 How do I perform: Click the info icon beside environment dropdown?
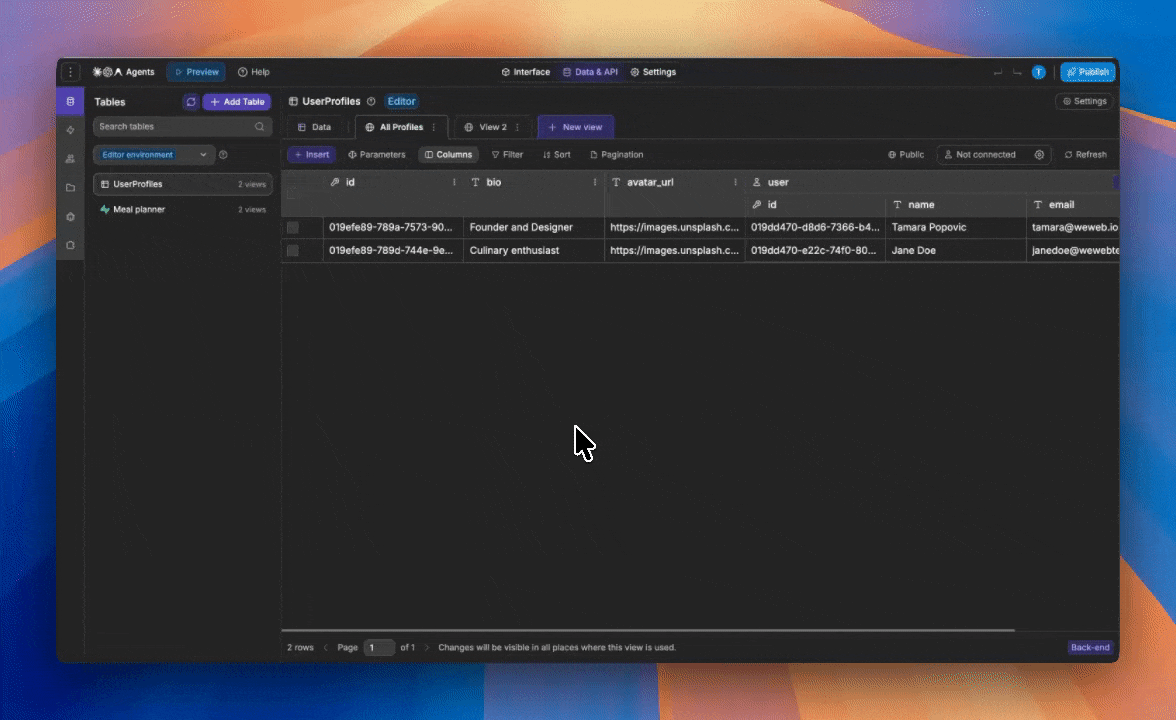[223, 154]
